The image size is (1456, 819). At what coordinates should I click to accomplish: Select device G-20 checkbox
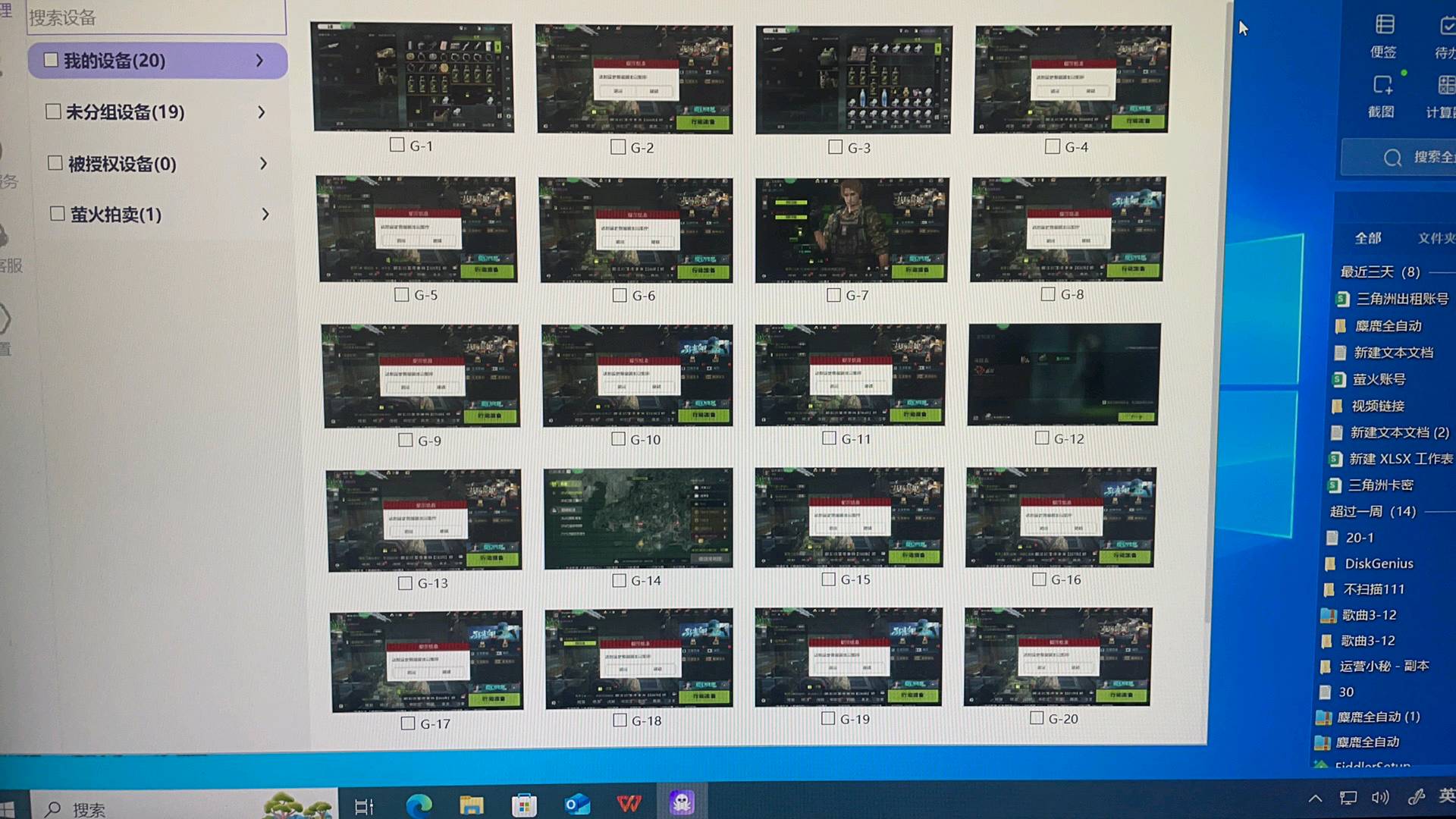coord(1037,717)
